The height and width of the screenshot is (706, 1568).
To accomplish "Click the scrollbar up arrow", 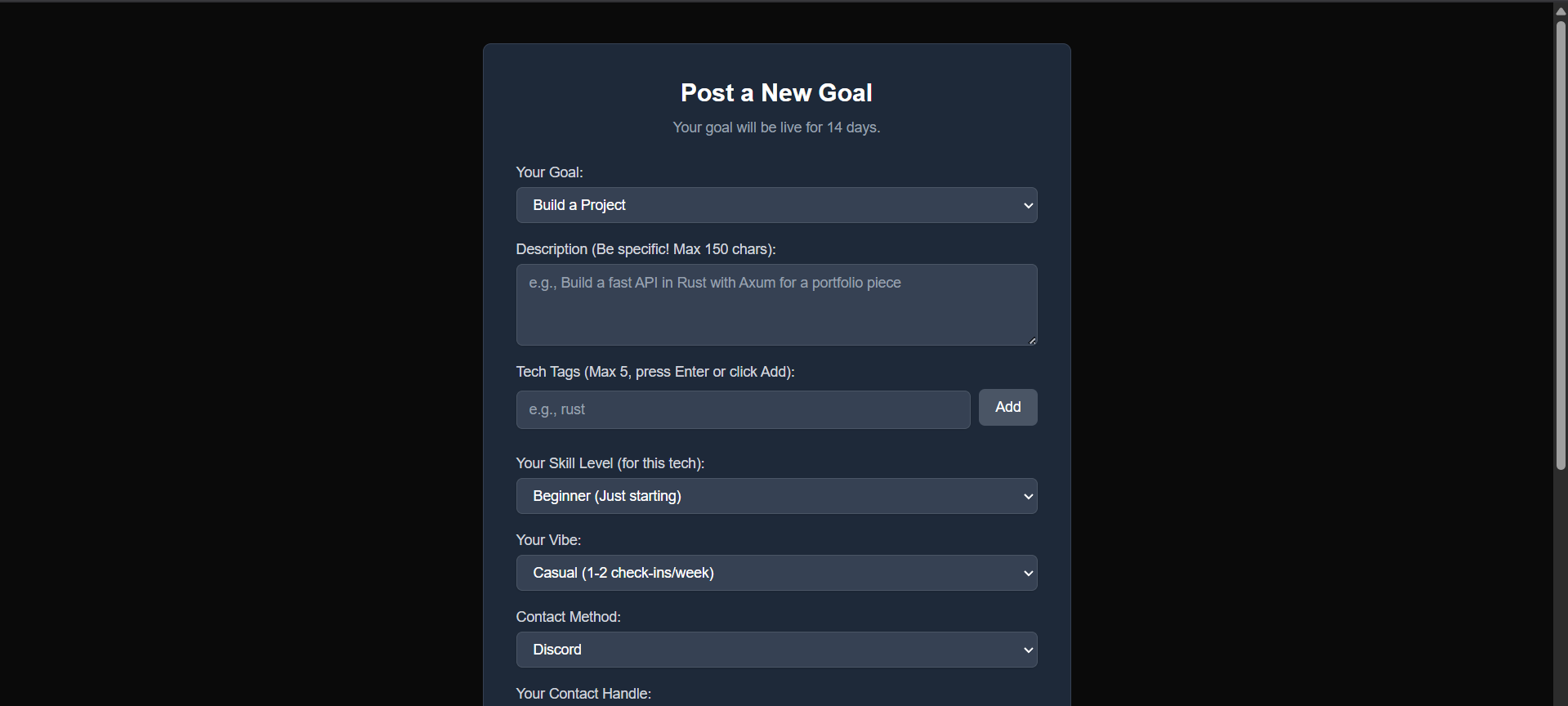I will pyautogui.click(x=1559, y=10).
